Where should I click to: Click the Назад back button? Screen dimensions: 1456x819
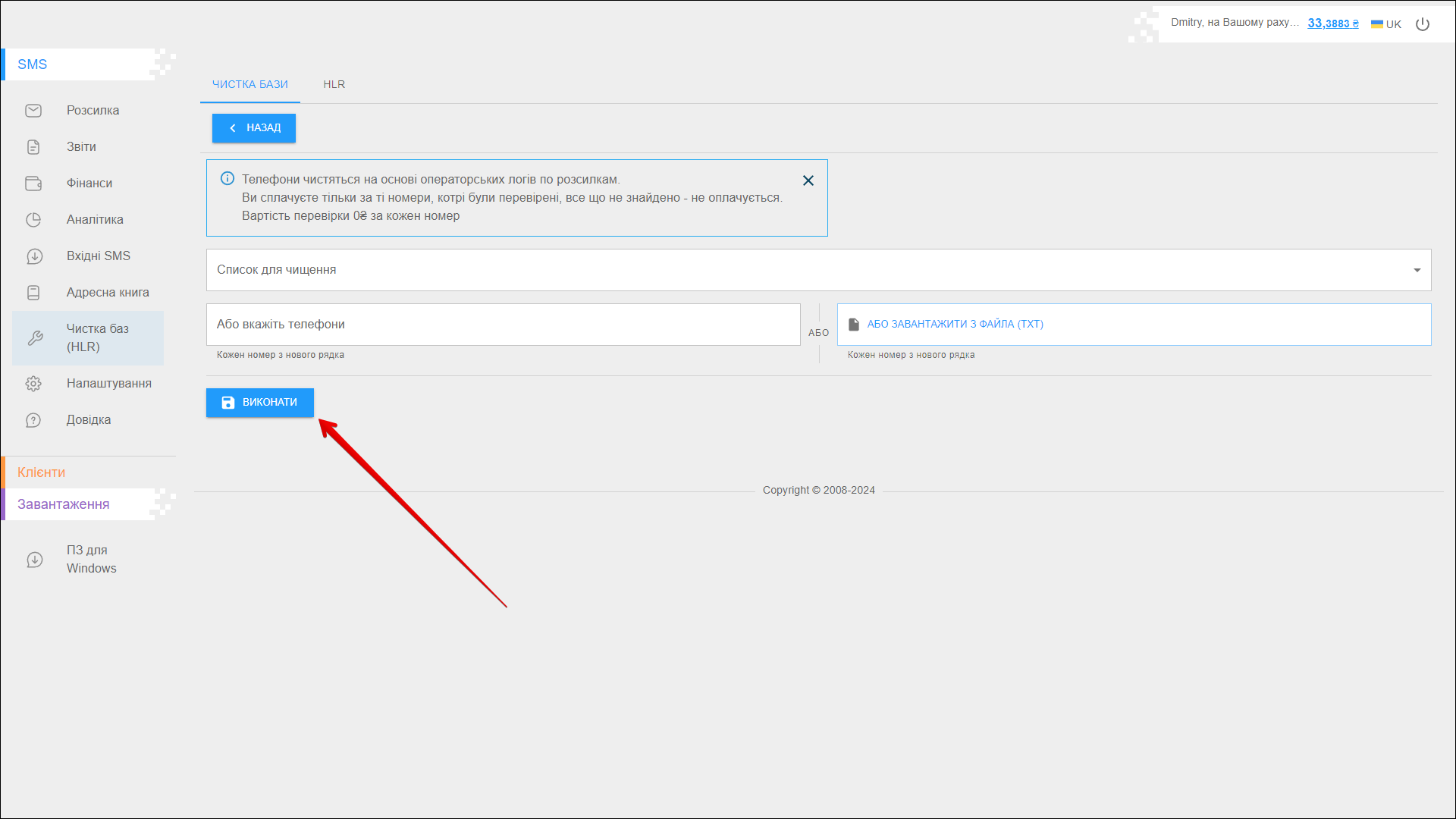(254, 128)
